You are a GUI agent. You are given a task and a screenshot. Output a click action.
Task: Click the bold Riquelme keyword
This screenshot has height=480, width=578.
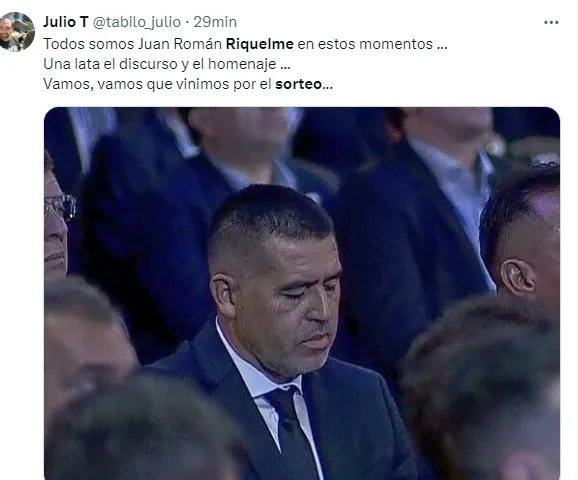[260, 44]
